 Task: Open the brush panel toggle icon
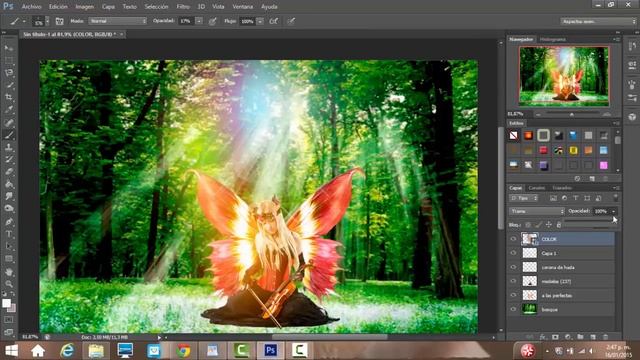point(59,21)
